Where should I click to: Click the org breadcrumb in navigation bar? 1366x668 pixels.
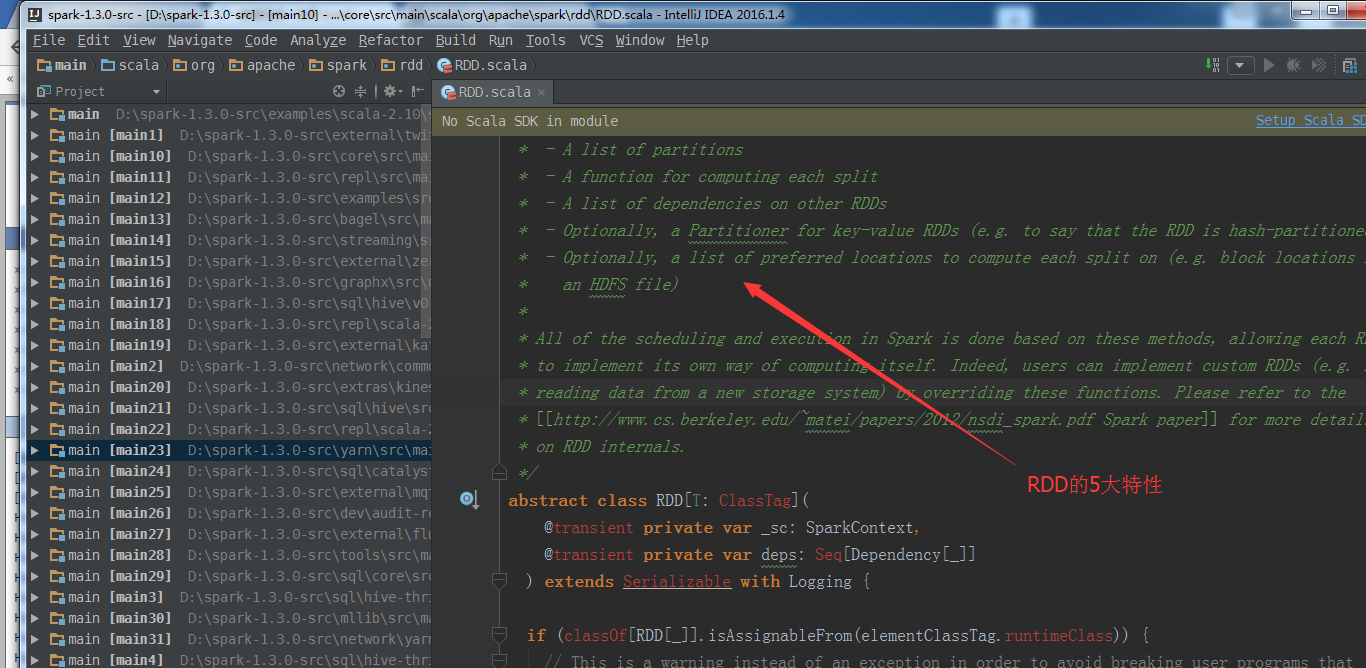(x=195, y=65)
